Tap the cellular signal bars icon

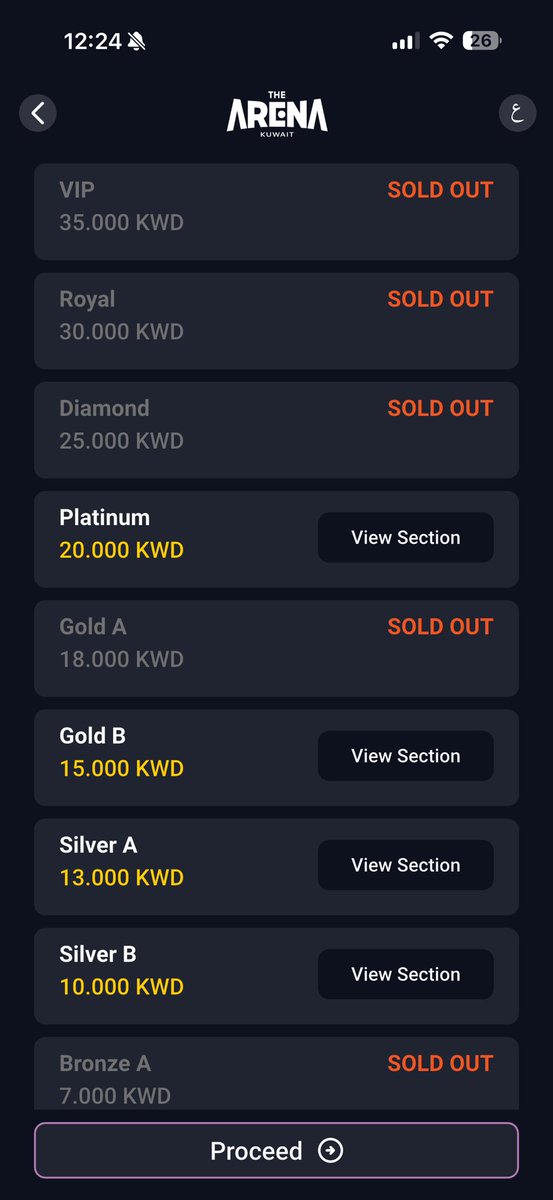[404, 42]
